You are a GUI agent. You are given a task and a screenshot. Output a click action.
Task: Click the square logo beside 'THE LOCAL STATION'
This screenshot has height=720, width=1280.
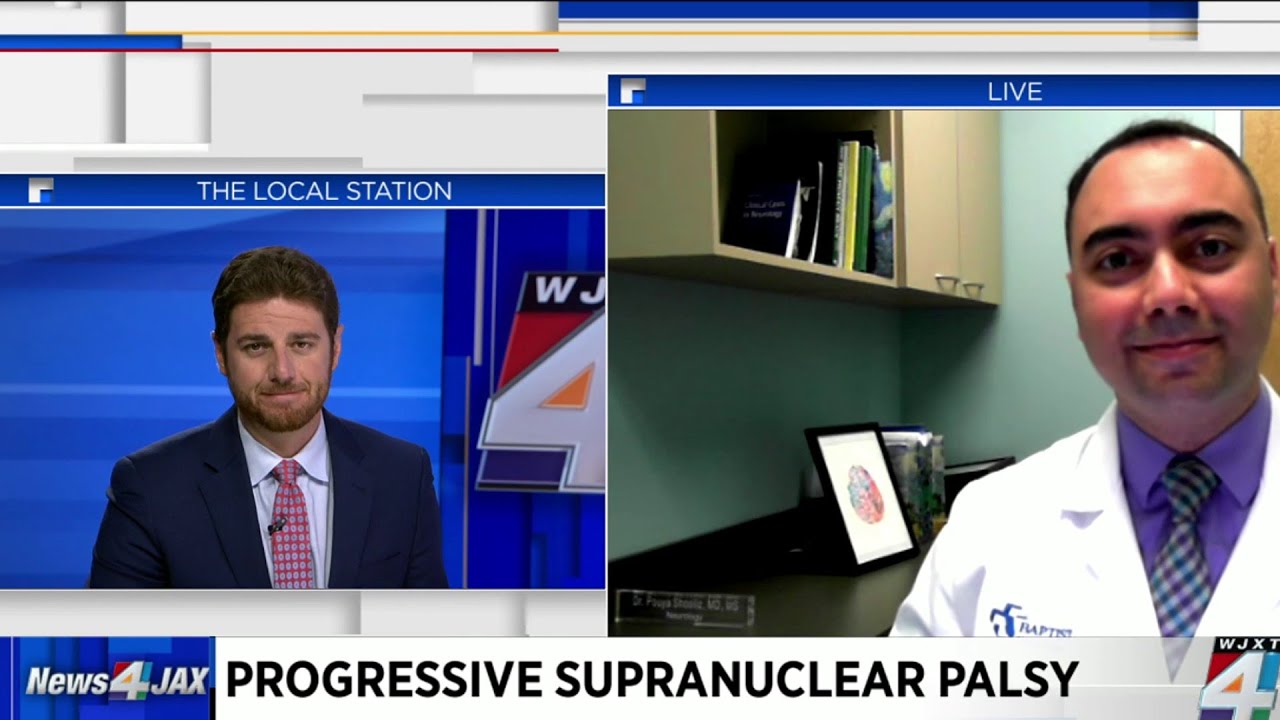click(41, 190)
